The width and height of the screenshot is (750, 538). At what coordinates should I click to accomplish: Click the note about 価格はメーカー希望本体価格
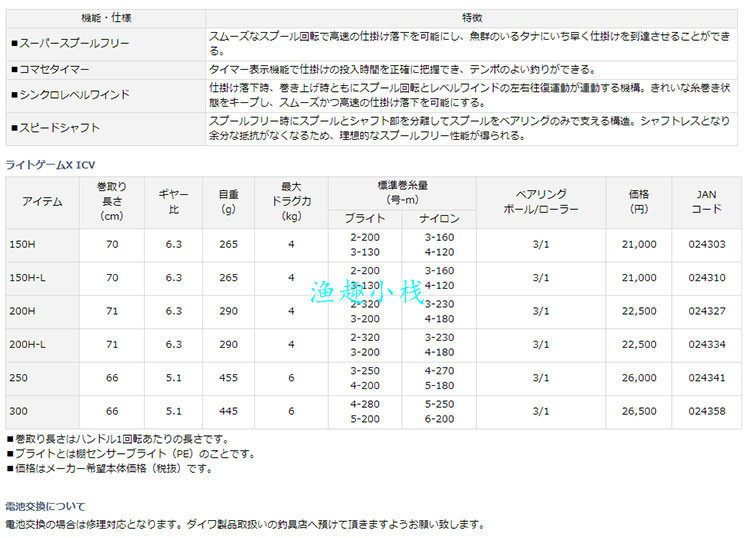click(x=110, y=469)
